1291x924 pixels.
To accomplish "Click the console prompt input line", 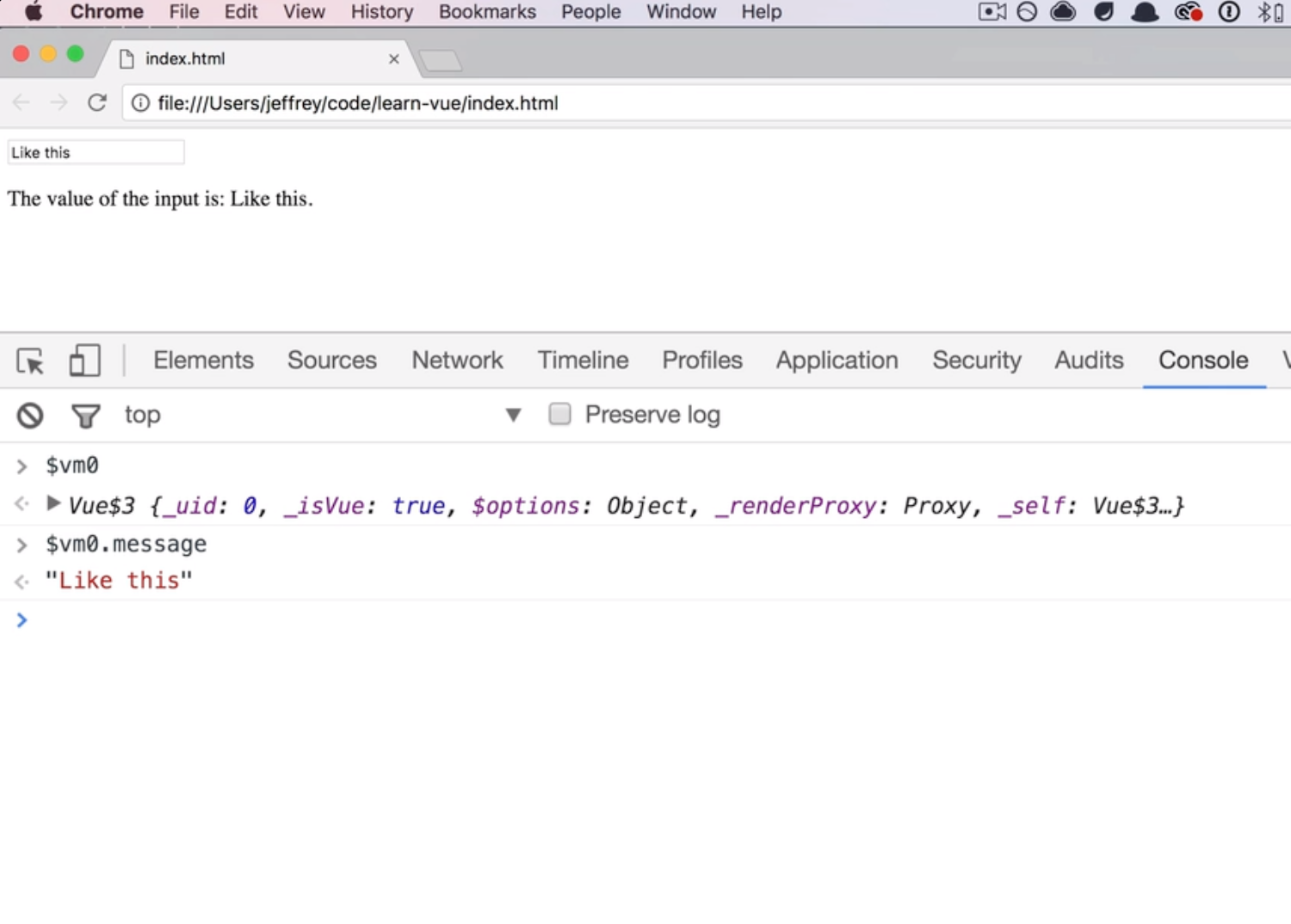I will coord(654,620).
